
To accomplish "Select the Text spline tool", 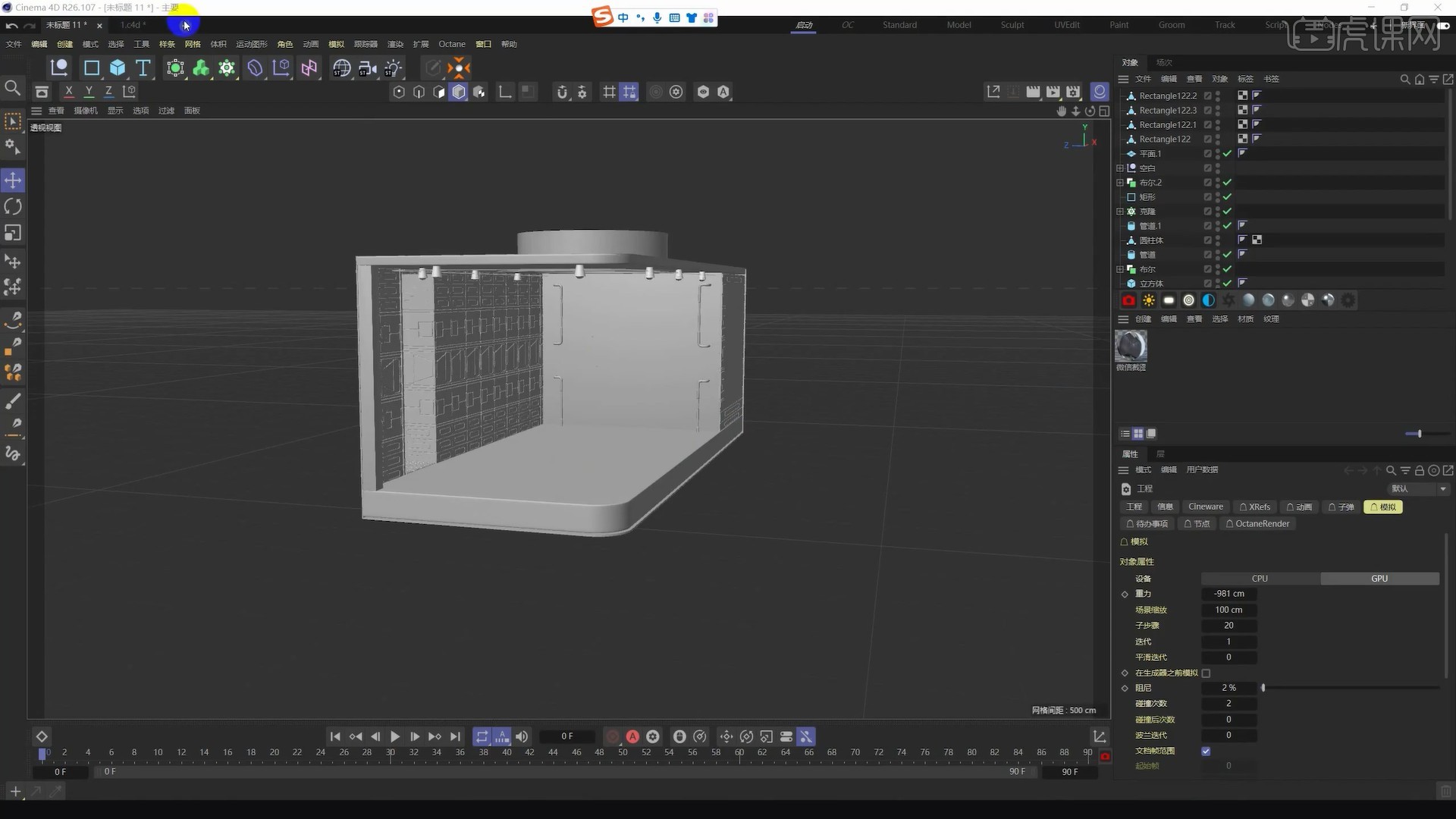I will click(142, 68).
